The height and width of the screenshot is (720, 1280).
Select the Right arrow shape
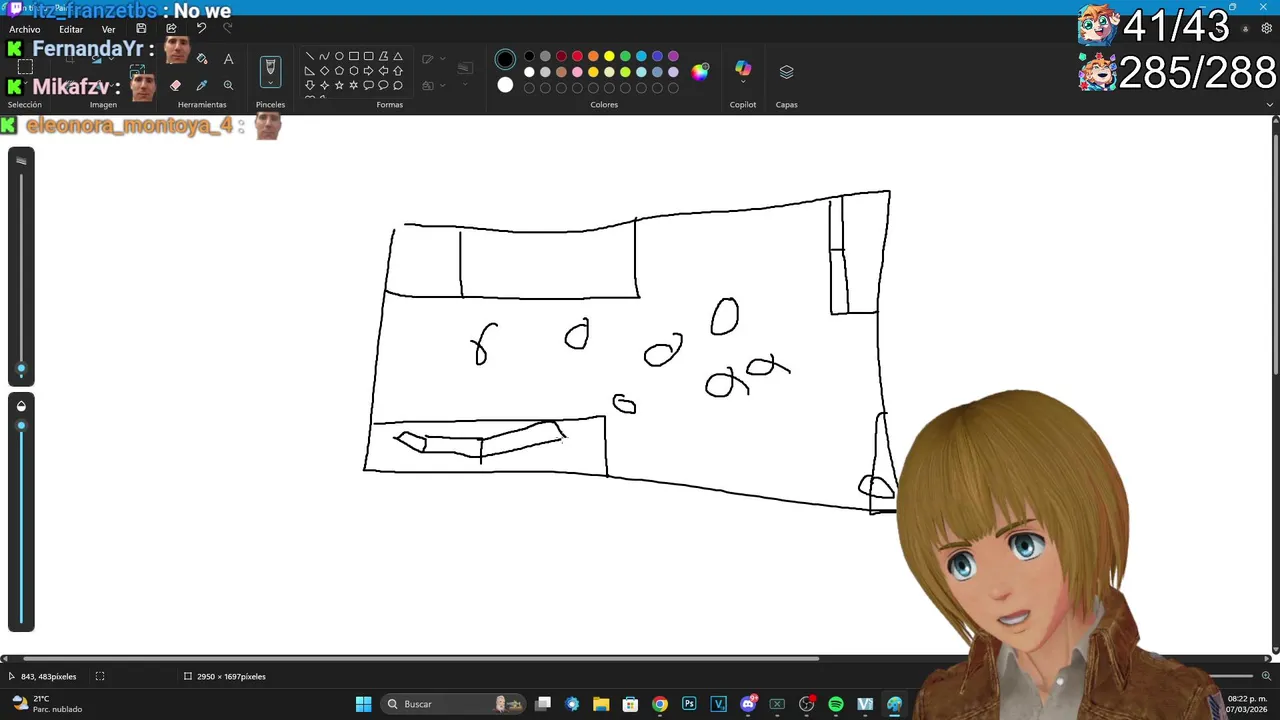pyautogui.click(x=368, y=71)
